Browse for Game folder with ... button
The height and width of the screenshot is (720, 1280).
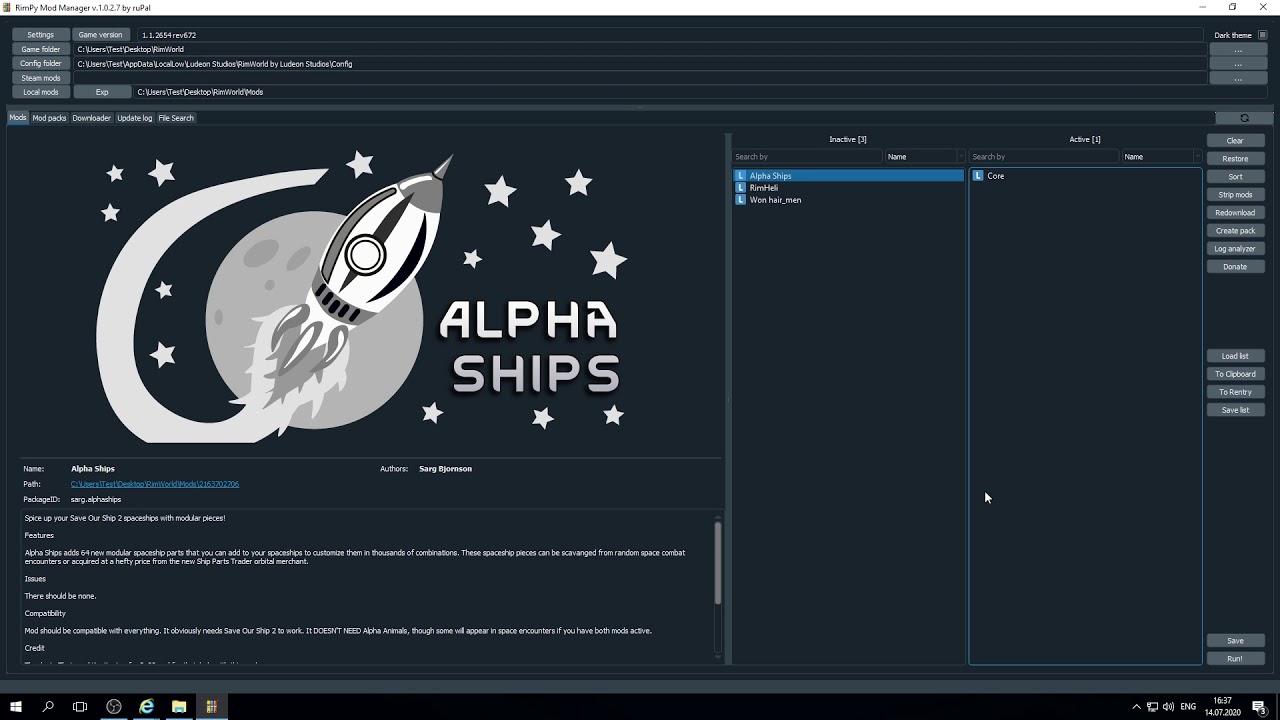[x=1238, y=50]
